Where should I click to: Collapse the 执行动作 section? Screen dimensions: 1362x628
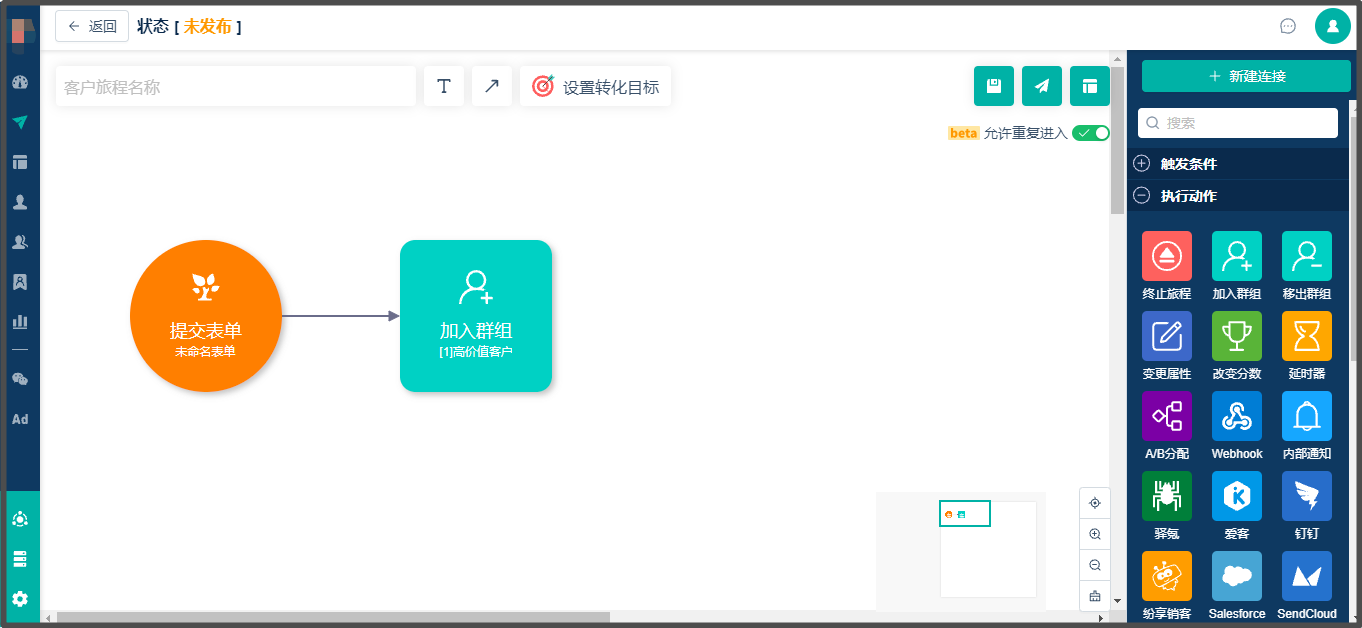coord(1238,196)
